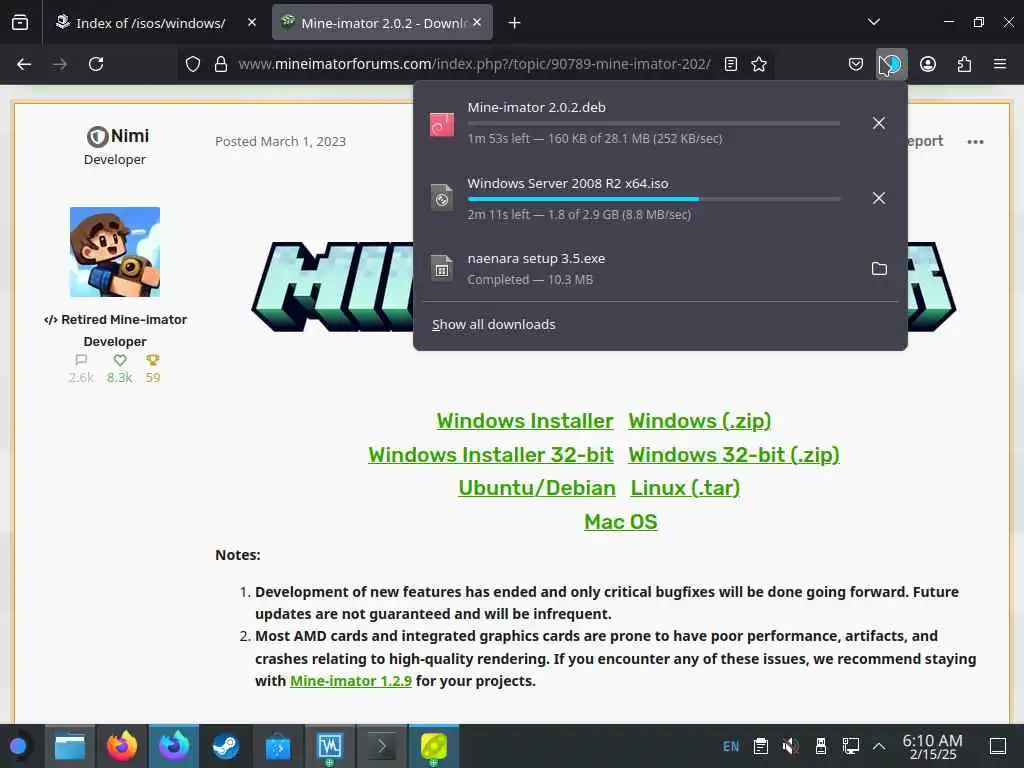Show all downloads

click(494, 325)
